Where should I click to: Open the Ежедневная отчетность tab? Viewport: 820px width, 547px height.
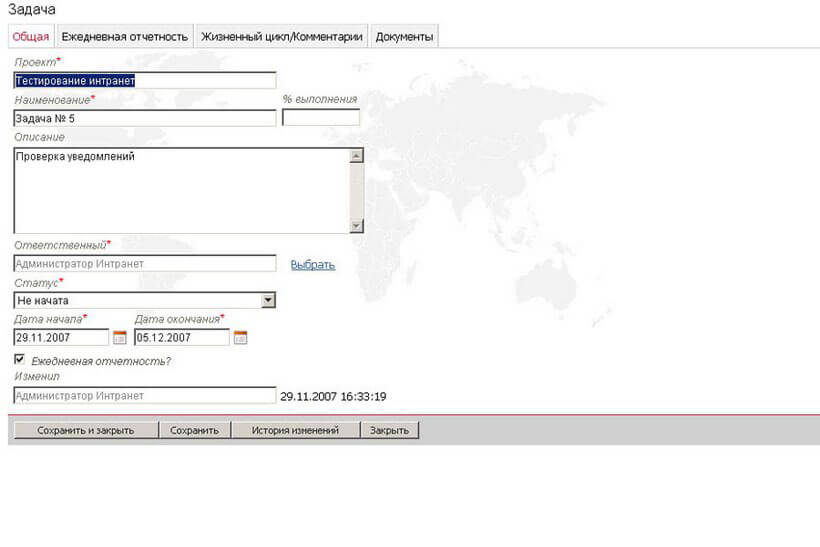(x=124, y=37)
